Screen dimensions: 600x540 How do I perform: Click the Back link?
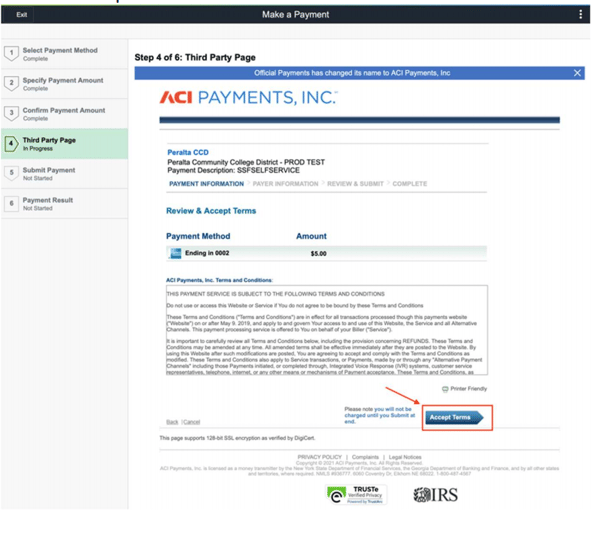pos(172,422)
